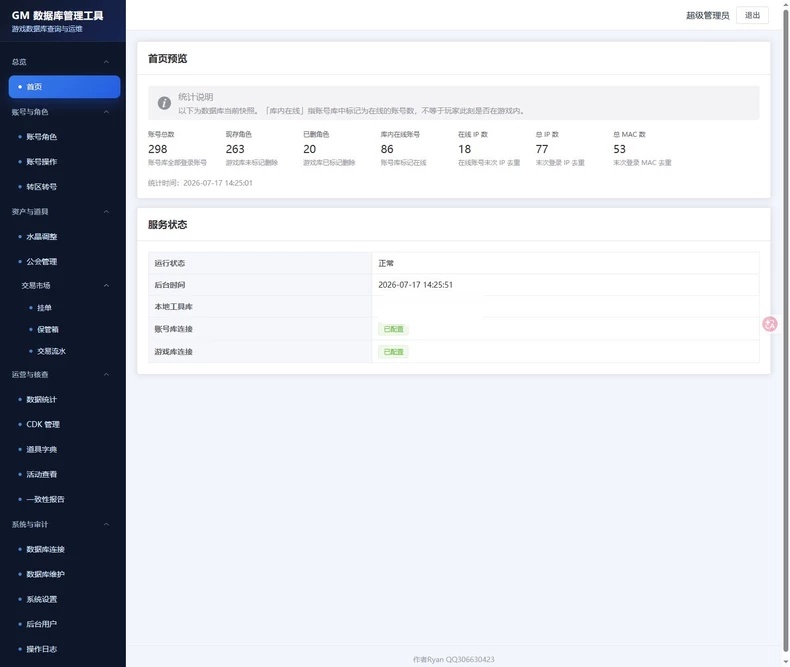Click the 退出 logout button
The height and width of the screenshot is (667, 790).
point(752,15)
